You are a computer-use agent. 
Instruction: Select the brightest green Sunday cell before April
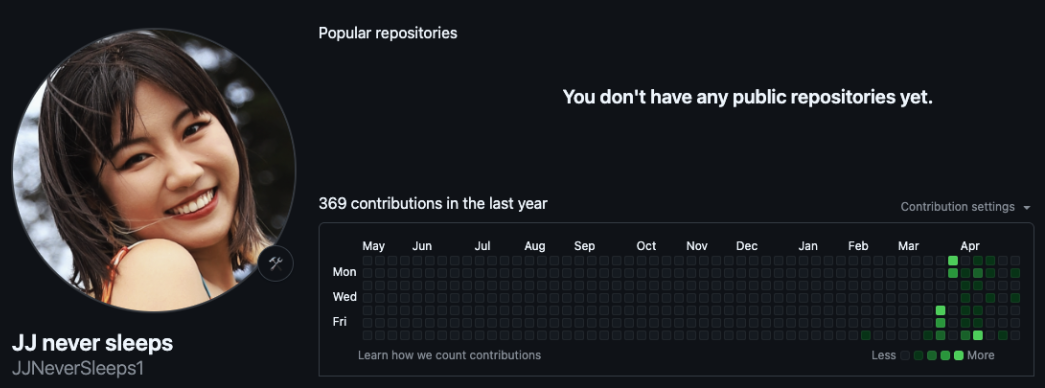pyautogui.click(x=953, y=260)
